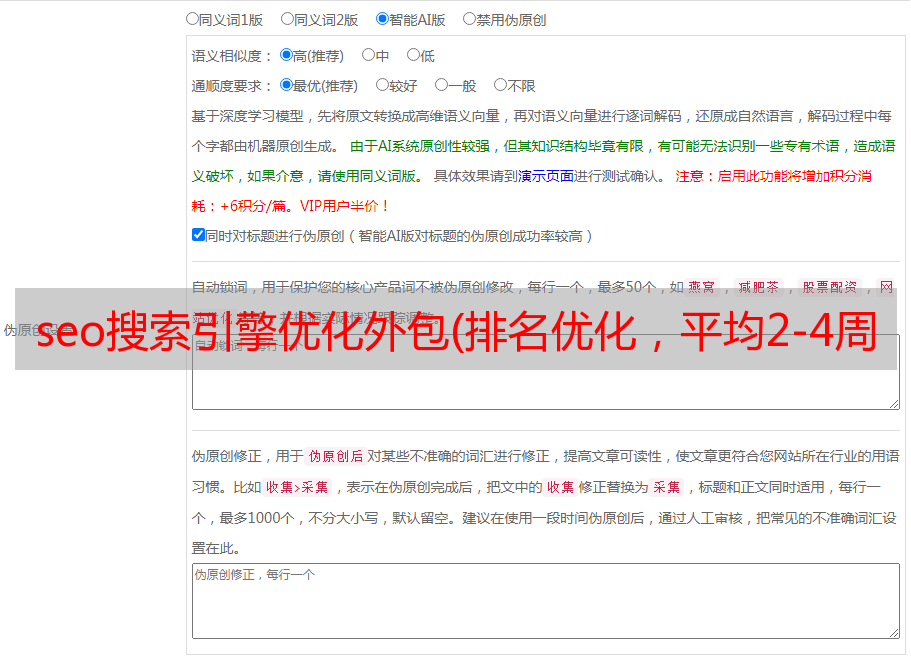The image size is (911, 658).
Task: Click inside the 自动锁词 text area
Action: [546, 372]
